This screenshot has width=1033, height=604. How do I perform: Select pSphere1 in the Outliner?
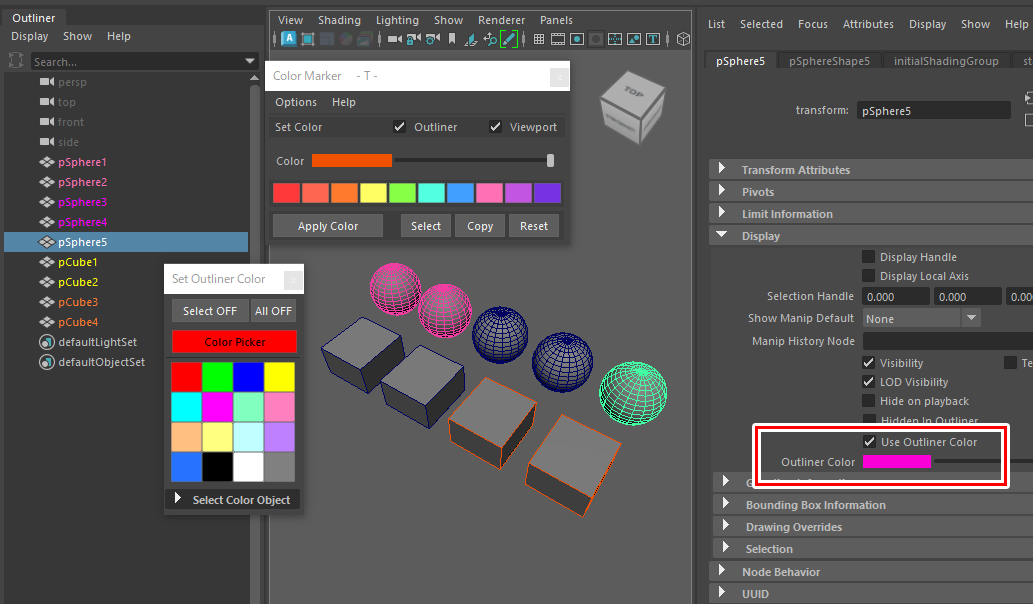(x=82, y=162)
